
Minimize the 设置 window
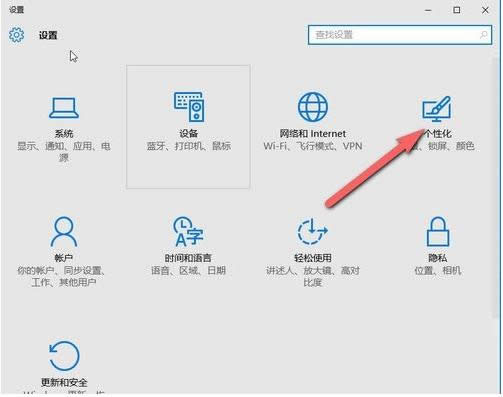click(x=428, y=10)
